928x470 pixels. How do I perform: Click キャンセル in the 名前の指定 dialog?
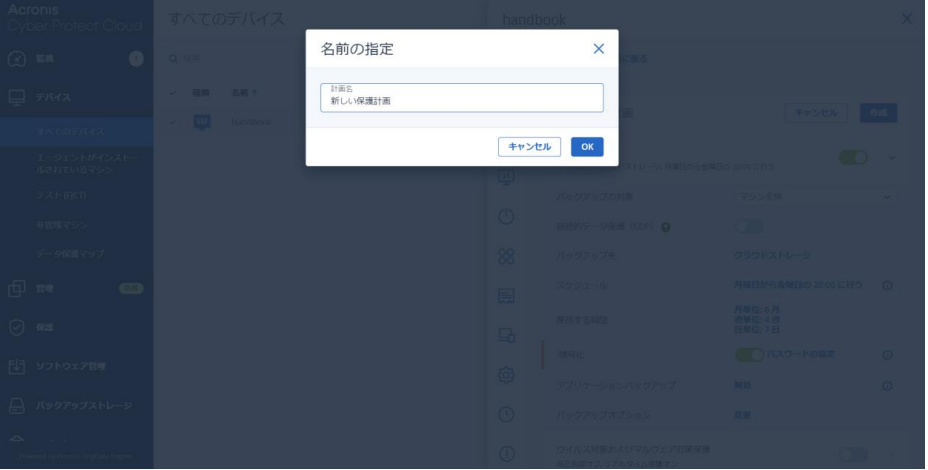[529, 146]
